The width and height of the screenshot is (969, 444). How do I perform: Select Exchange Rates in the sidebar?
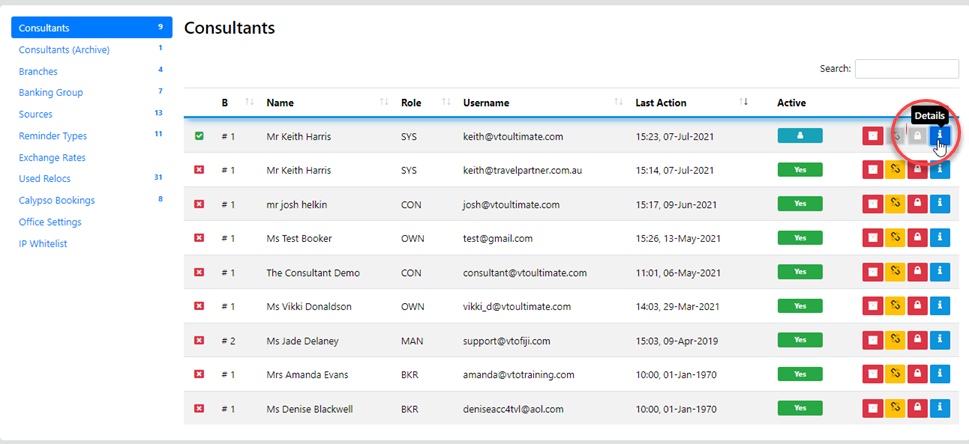(x=52, y=157)
